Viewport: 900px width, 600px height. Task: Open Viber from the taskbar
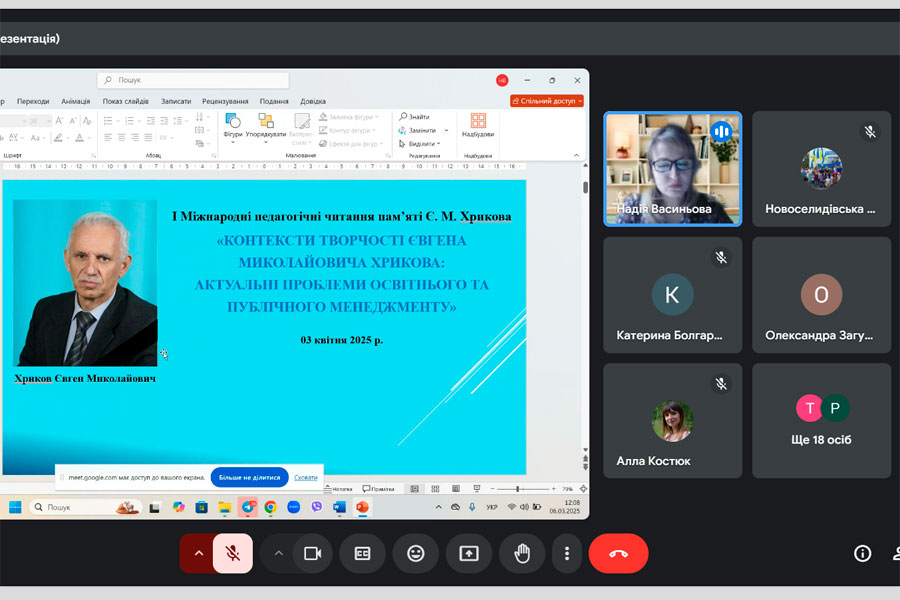(317, 507)
